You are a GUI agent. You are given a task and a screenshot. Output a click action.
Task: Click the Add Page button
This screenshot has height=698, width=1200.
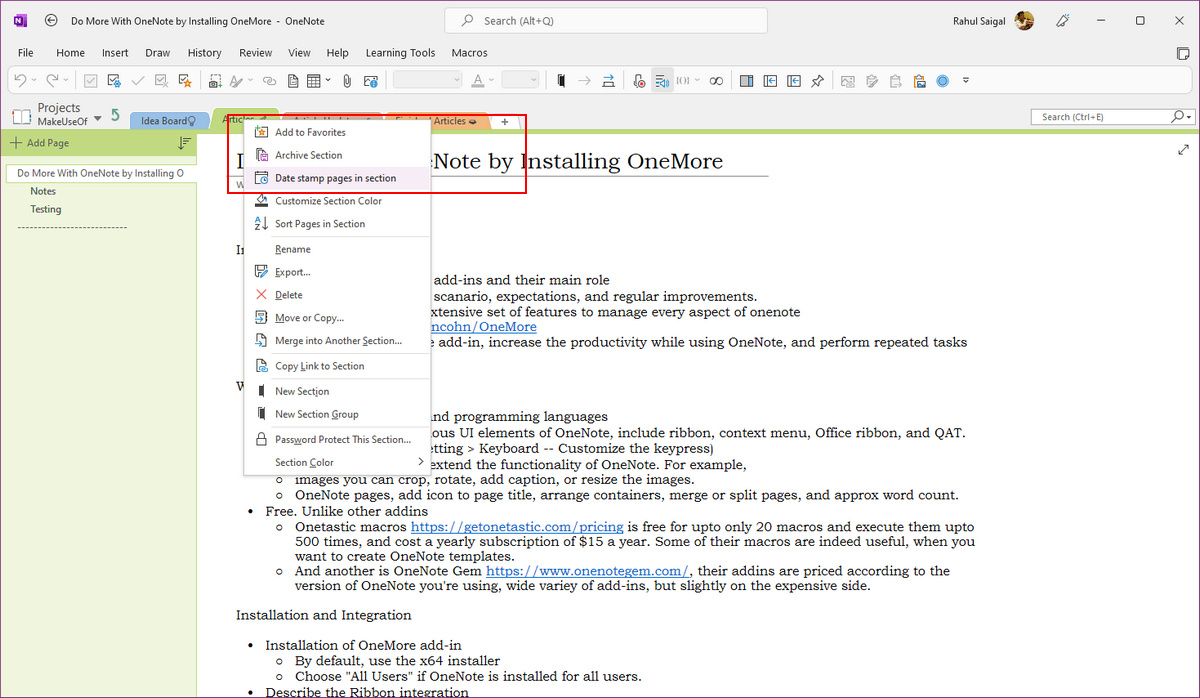pyautogui.click(x=40, y=143)
